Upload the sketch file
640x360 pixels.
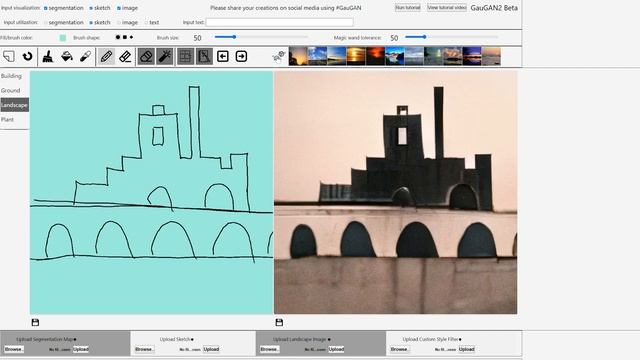pyautogui.click(x=211, y=349)
